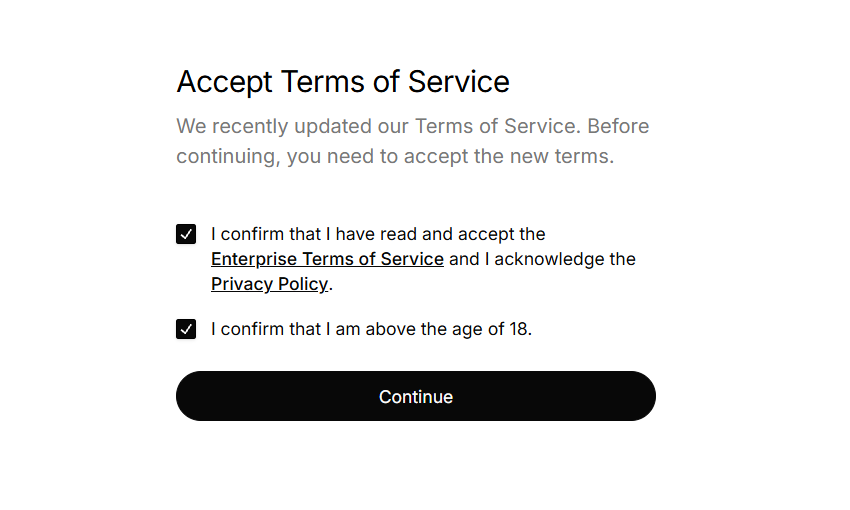Click the checkmark icon beside the age confirmation

(x=186, y=329)
